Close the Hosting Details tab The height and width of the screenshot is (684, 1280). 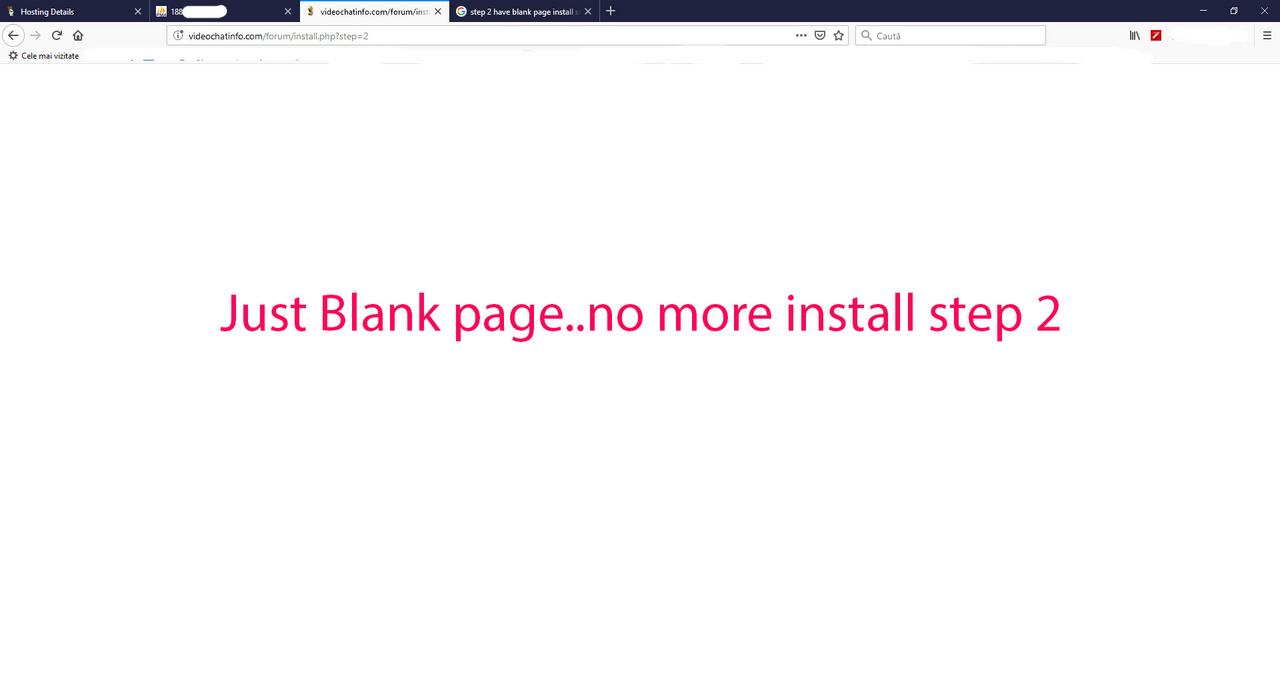coord(138,12)
